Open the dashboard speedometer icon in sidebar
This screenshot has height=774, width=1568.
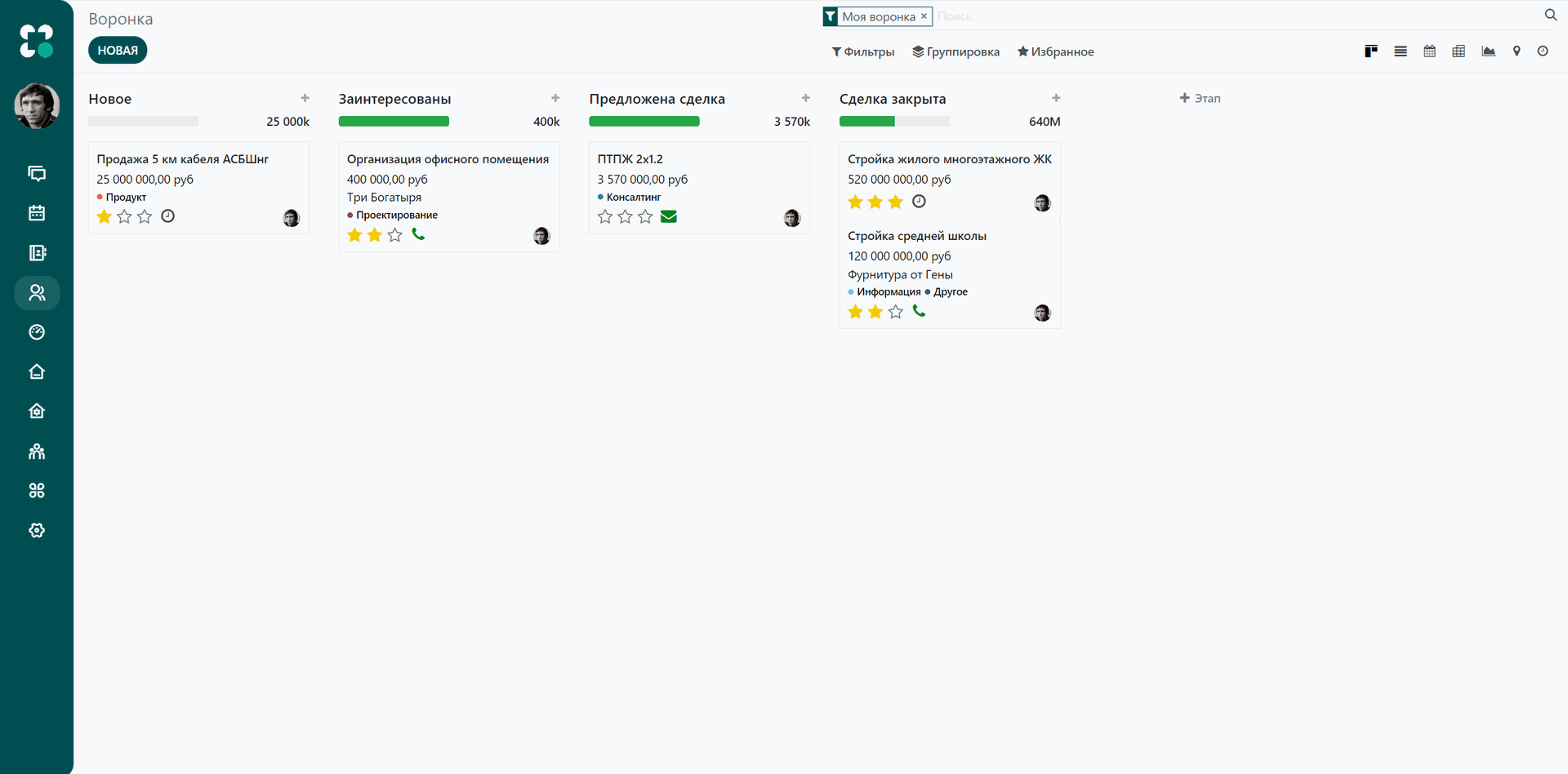(x=37, y=331)
